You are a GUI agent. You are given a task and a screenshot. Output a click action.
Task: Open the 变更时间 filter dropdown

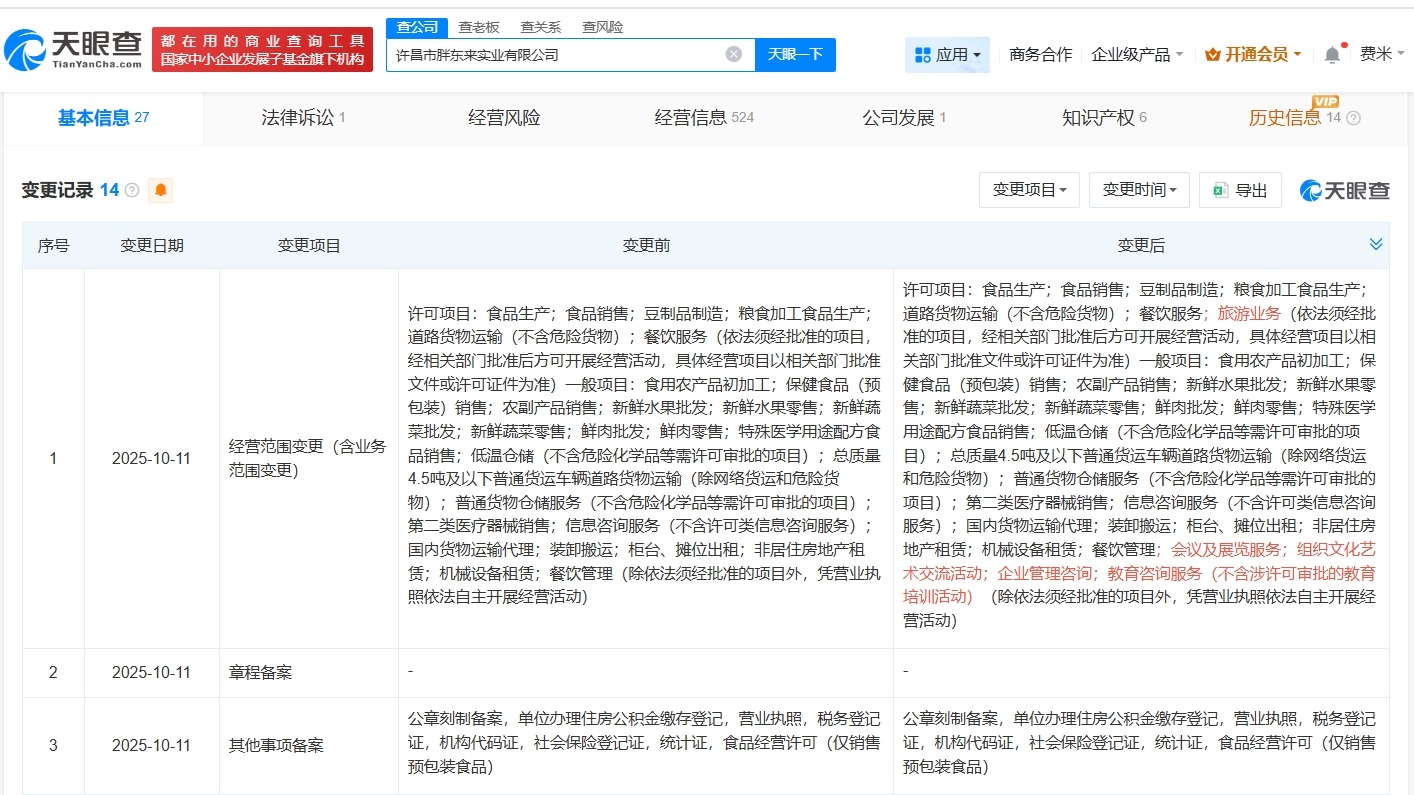[x=1139, y=189]
